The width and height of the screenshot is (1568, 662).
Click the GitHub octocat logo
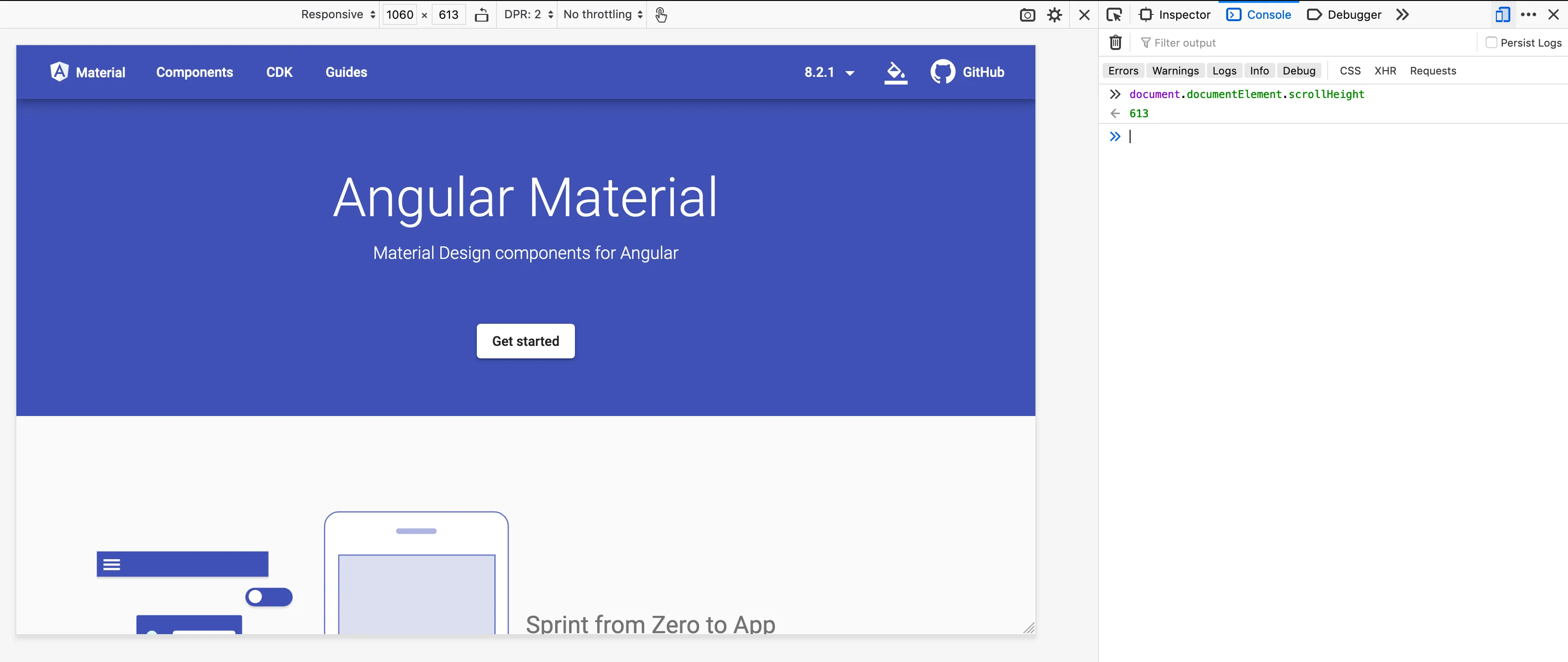coord(942,72)
